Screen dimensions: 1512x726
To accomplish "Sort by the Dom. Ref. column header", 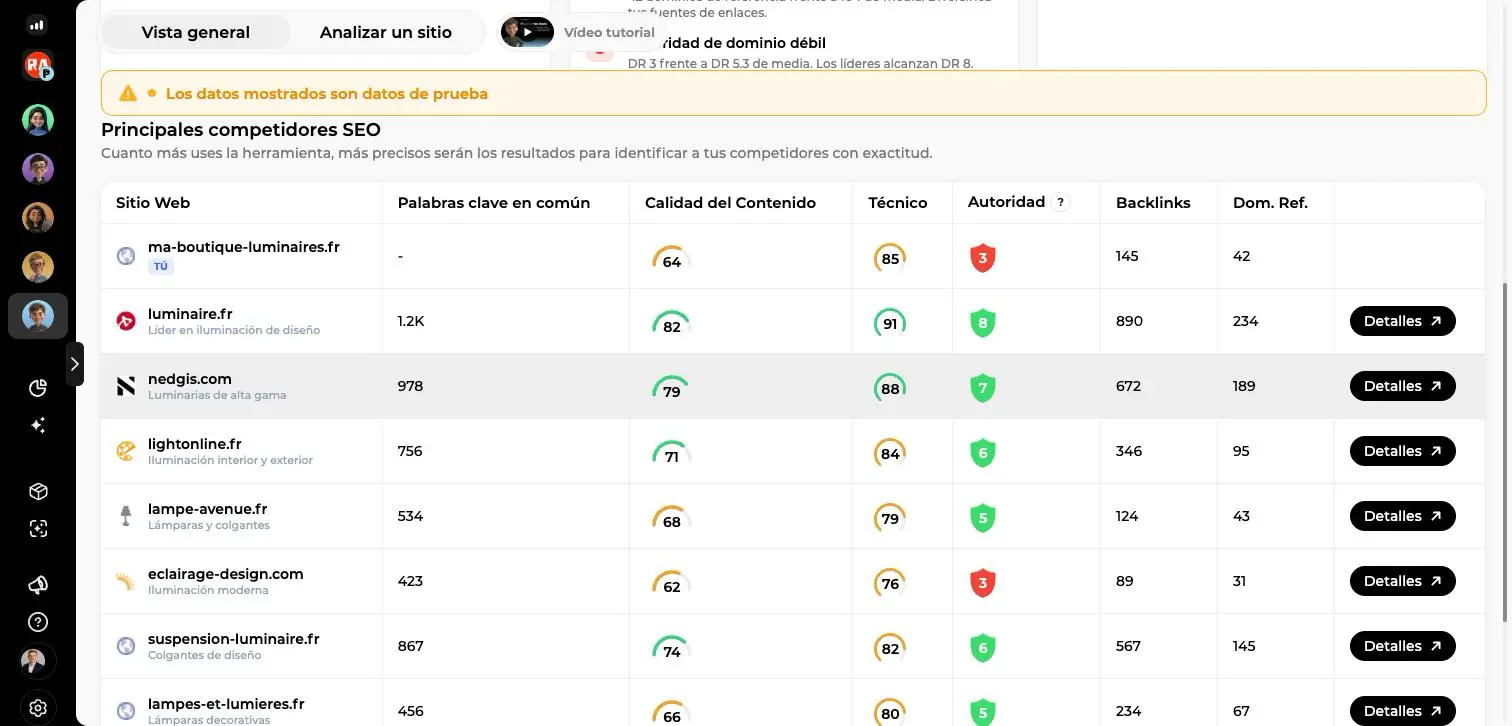I will coord(1270,202).
